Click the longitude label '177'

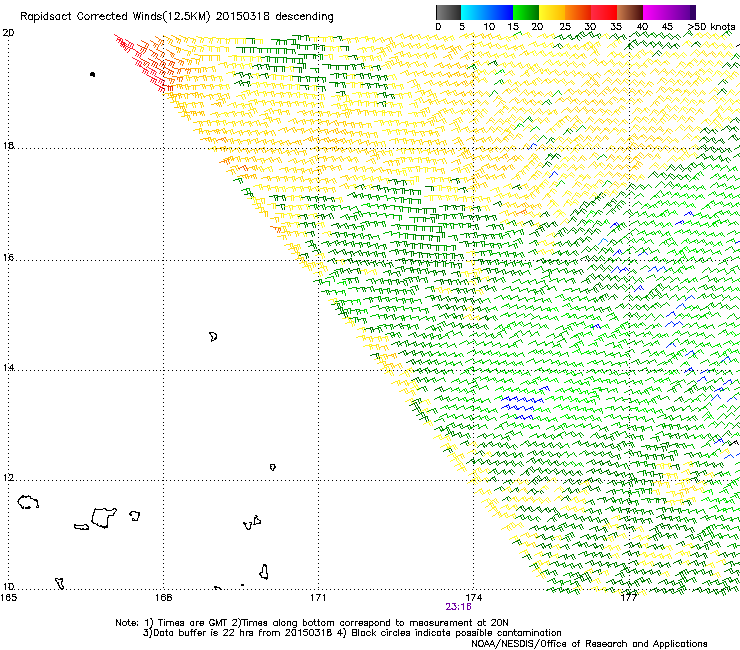pos(629,598)
